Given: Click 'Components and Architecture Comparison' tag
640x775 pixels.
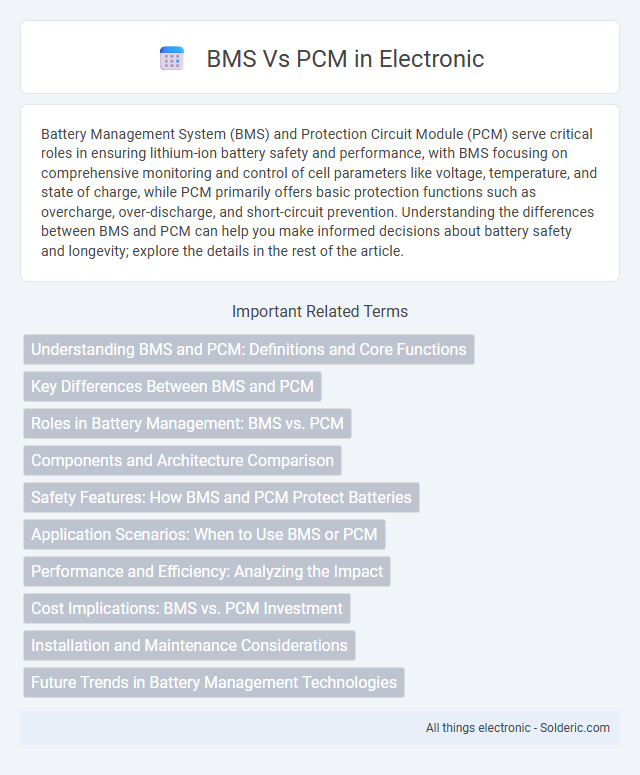Looking at the screenshot, I should (182, 461).
